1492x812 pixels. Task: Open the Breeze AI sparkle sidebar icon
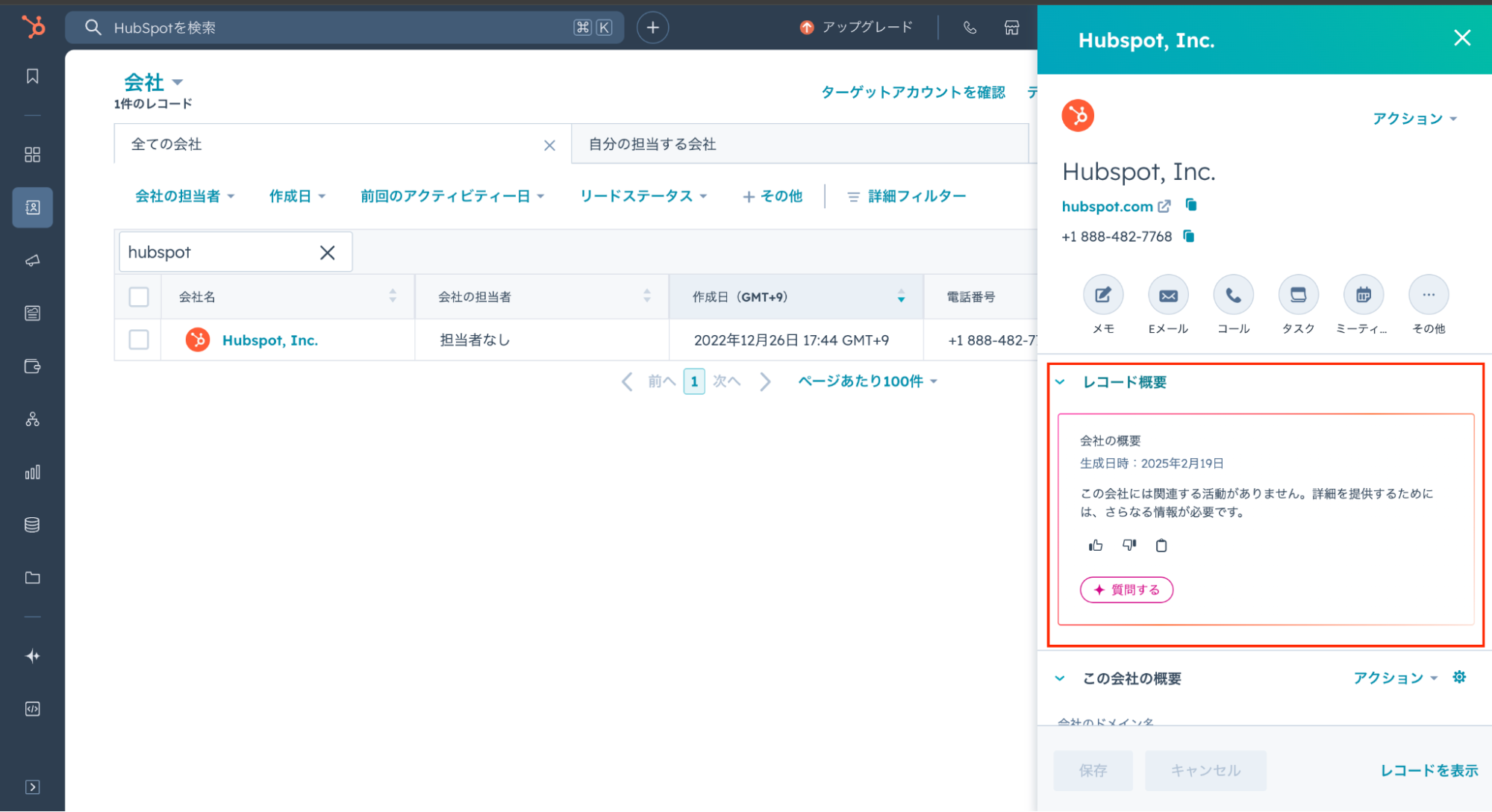click(x=32, y=656)
